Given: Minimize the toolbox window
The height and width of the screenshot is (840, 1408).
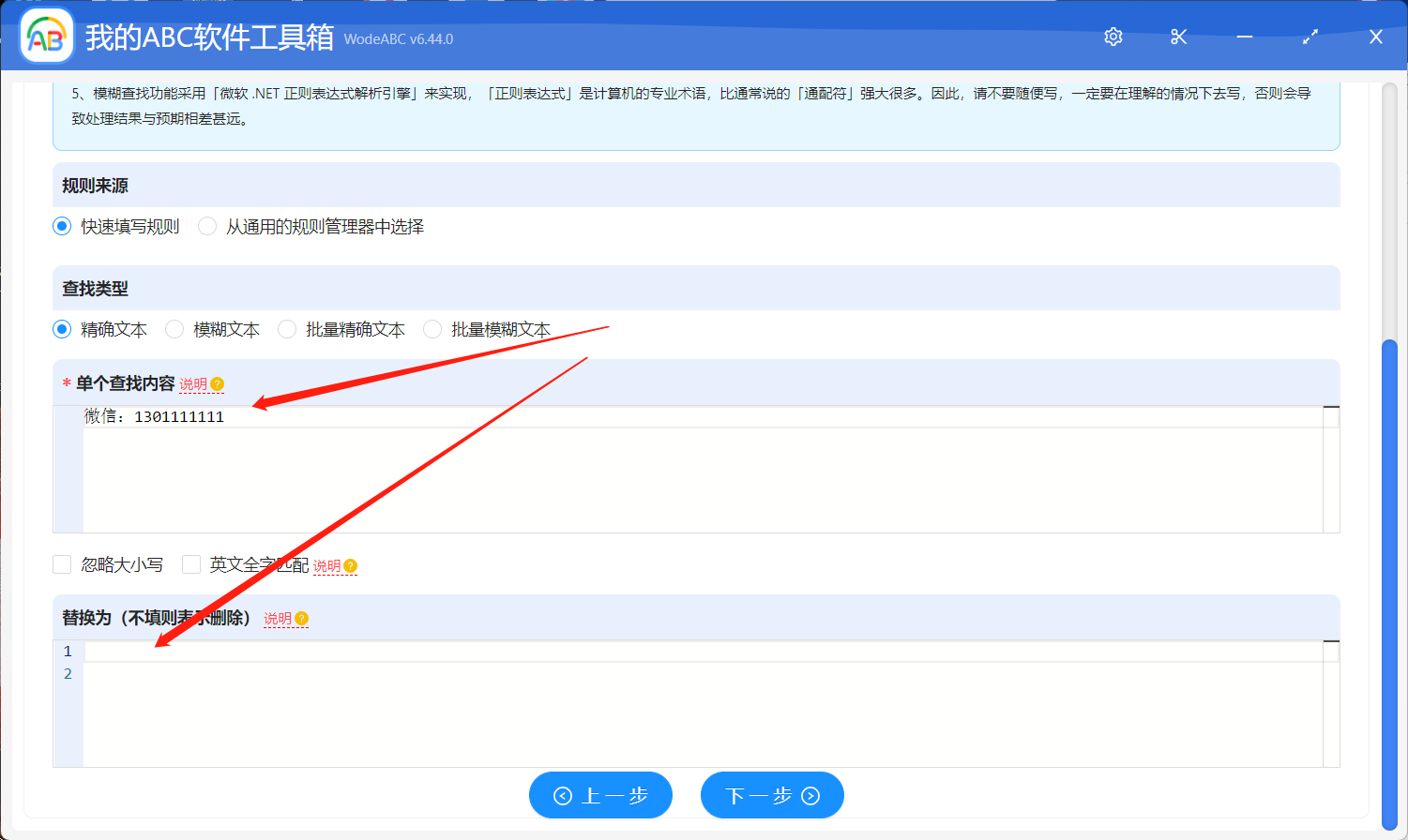Looking at the screenshot, I should click(x=1245, y=37).
